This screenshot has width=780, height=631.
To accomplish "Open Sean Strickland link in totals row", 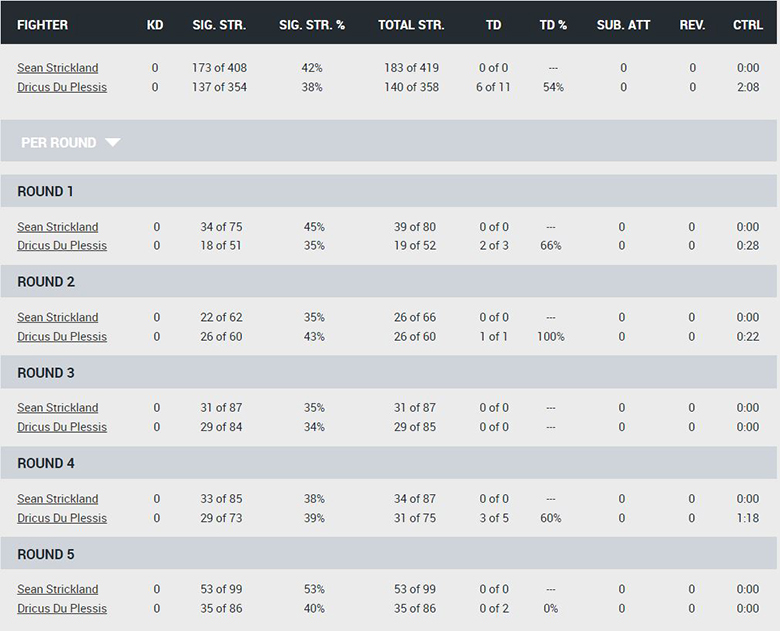I will coord(58,68).
